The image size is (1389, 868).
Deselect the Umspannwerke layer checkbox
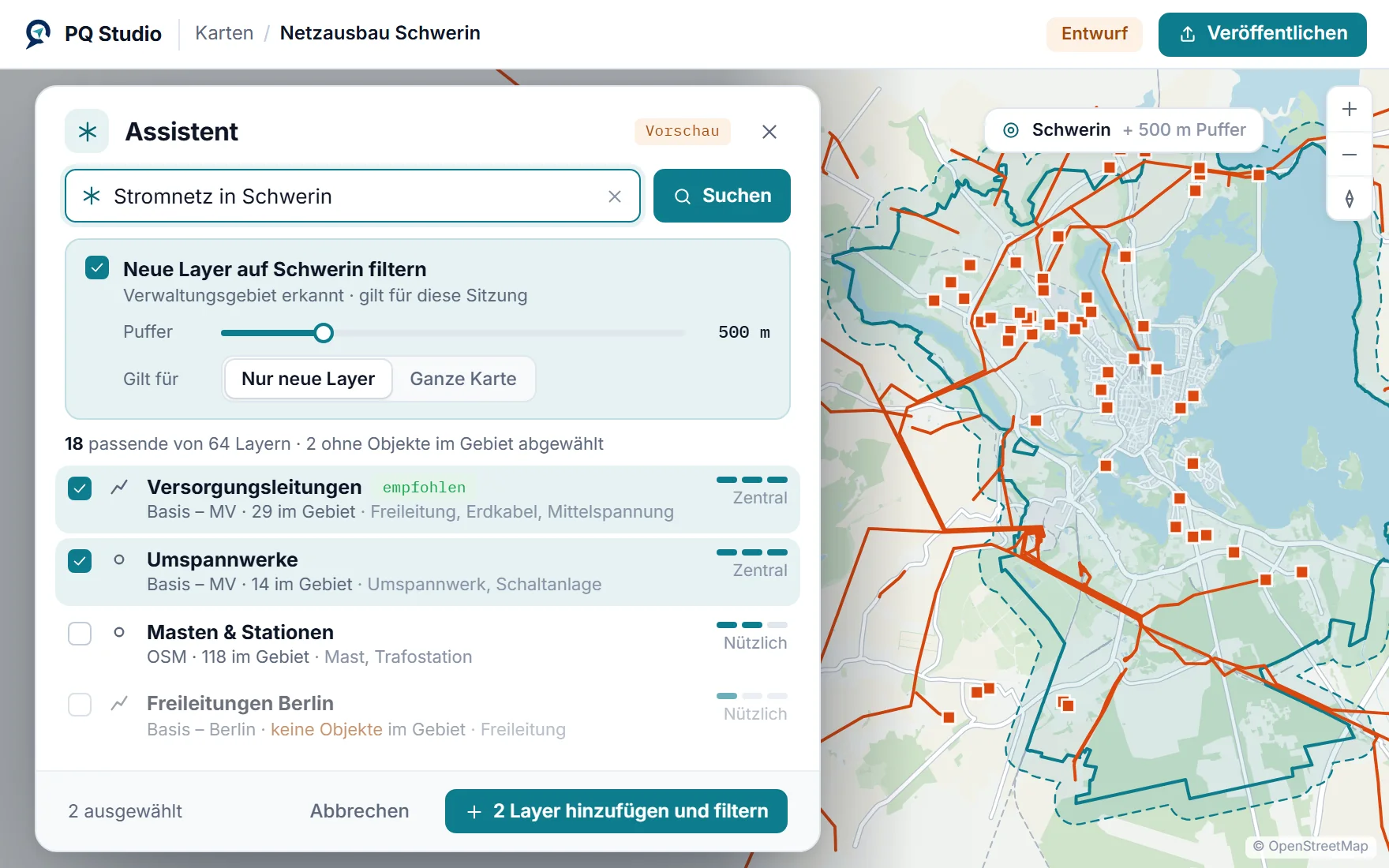click(x=80, y=561)
